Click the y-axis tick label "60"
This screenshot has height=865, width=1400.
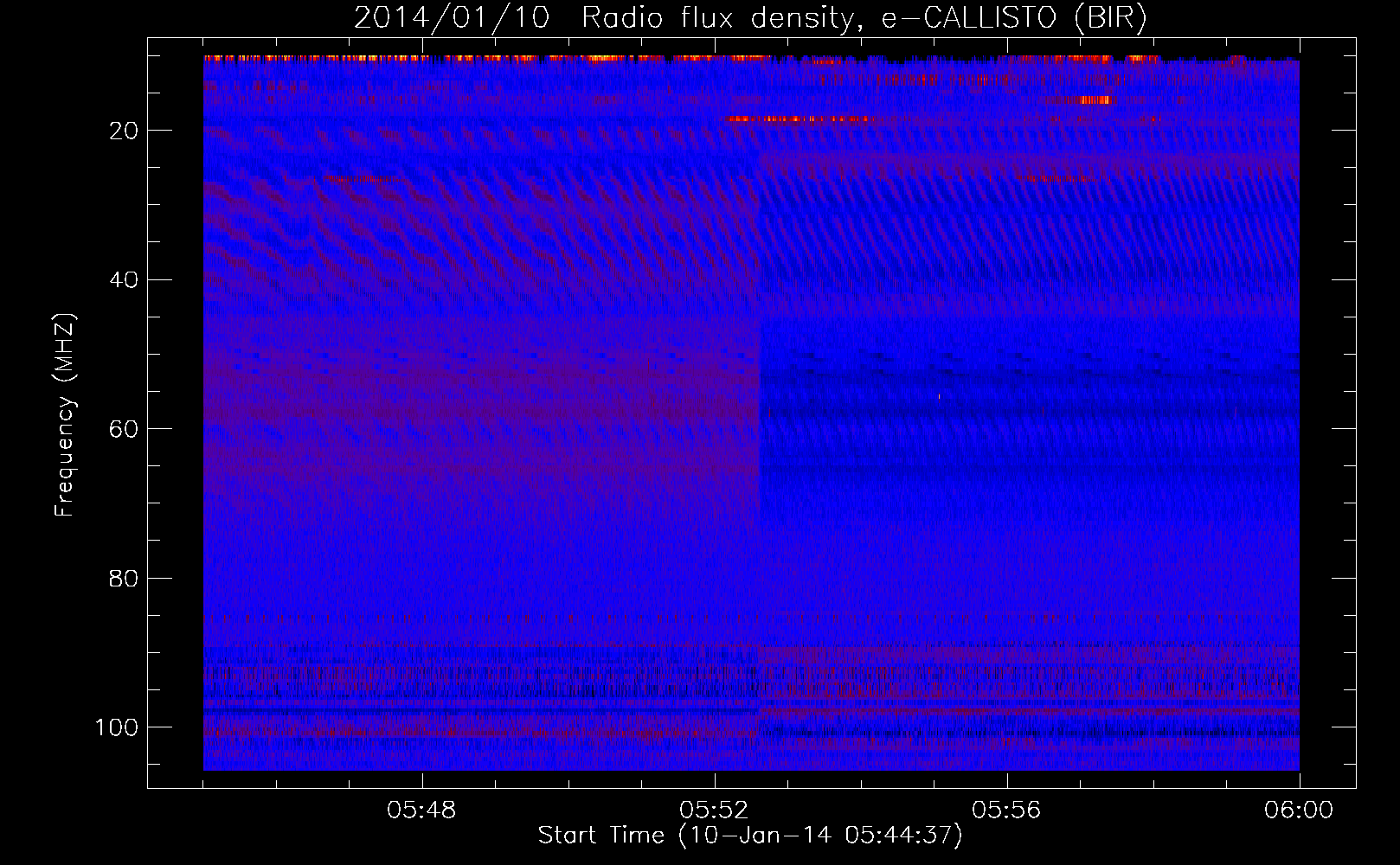124,429
